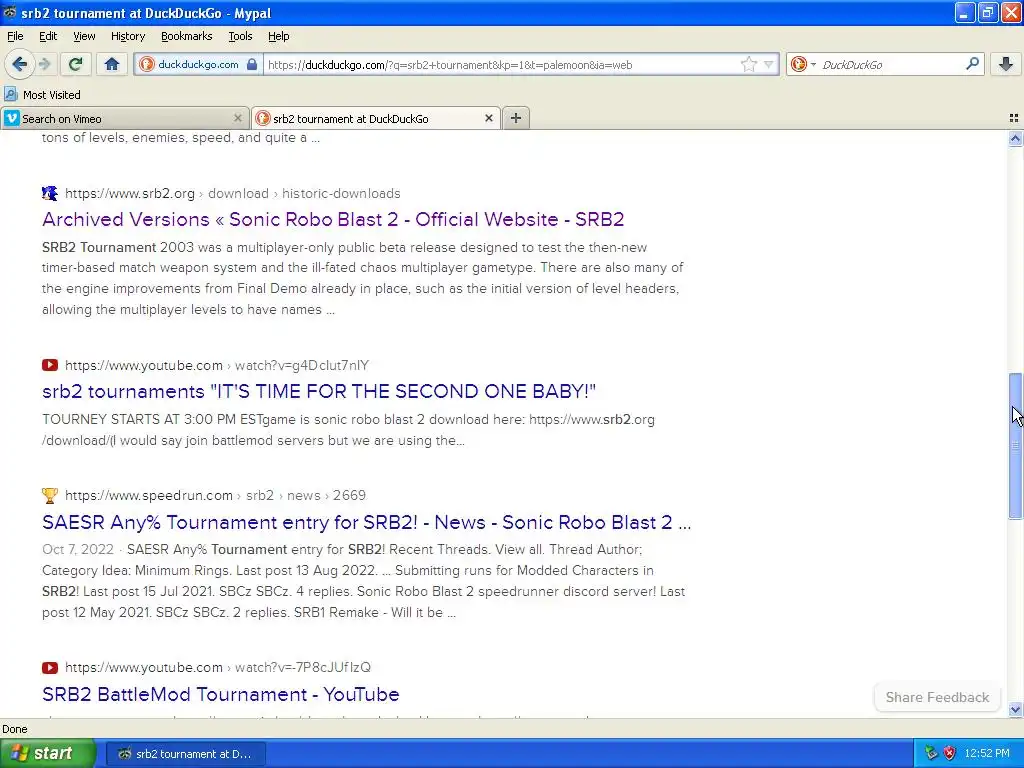
Task: Open the Help menu
Action: (x=278, y=36)
